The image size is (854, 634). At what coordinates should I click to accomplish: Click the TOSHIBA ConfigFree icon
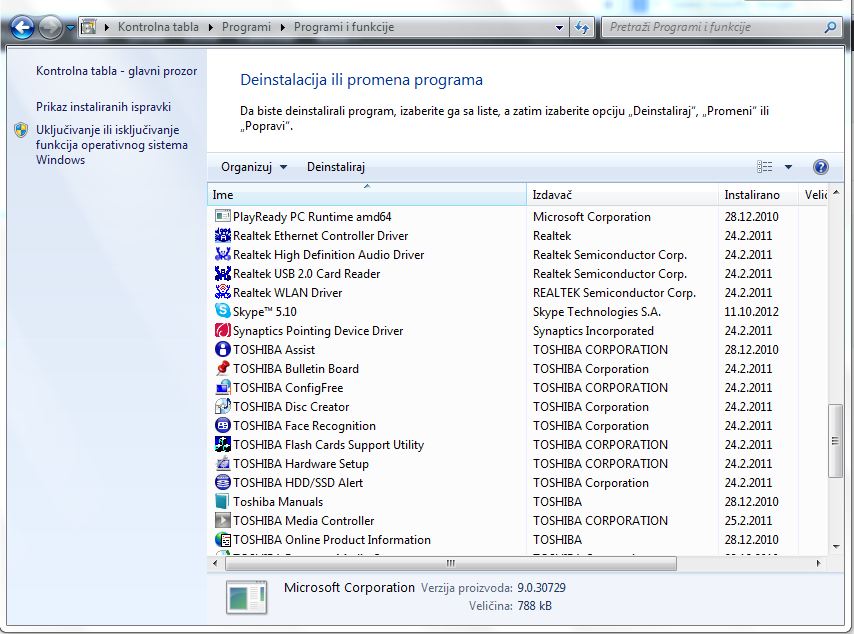(222, 387)
